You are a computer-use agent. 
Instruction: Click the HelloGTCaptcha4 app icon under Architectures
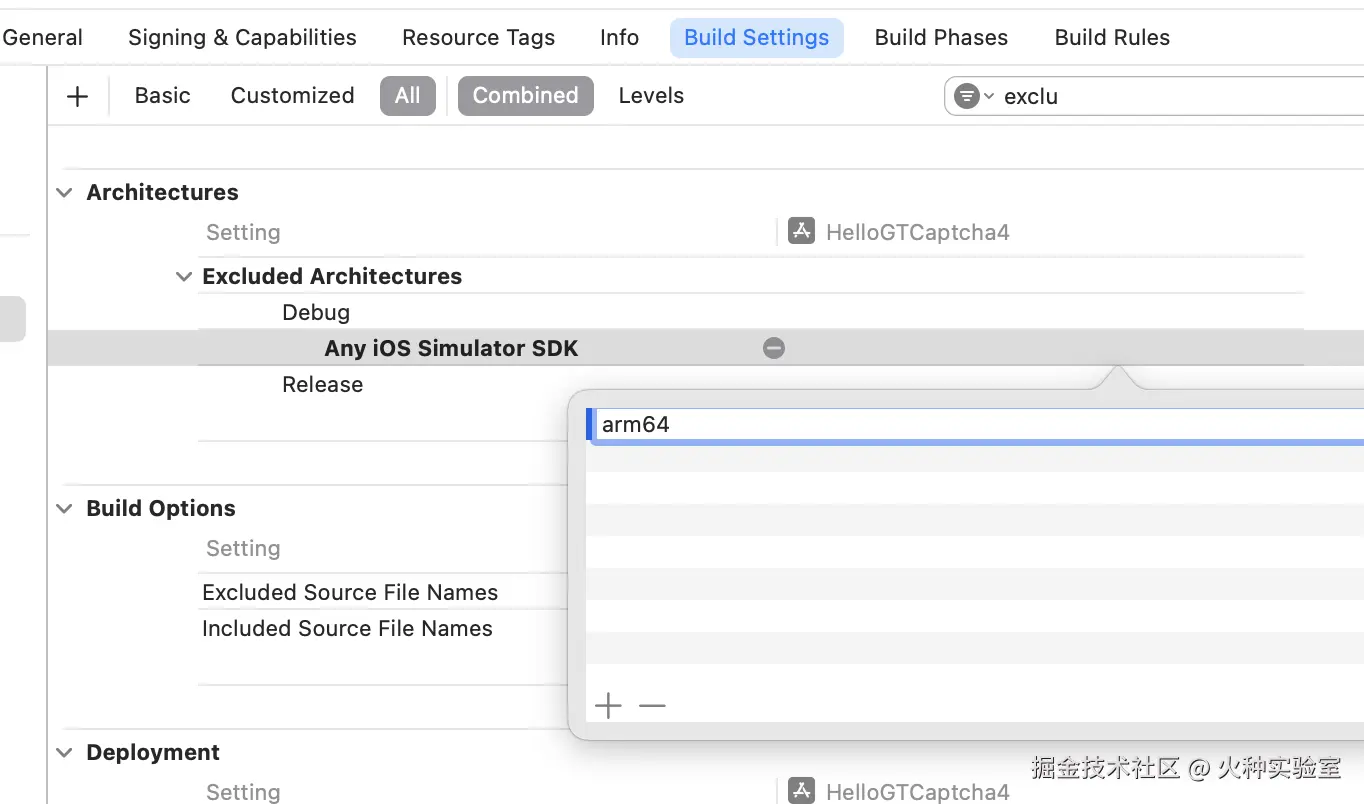[x=801, y=232]
